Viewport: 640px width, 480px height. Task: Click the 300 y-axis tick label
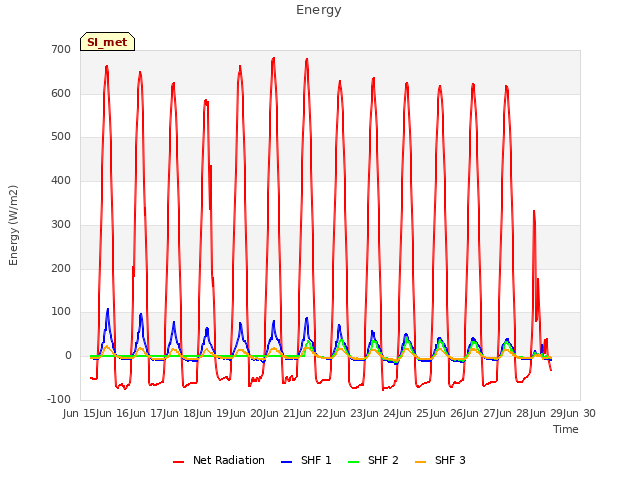(61, 224)
